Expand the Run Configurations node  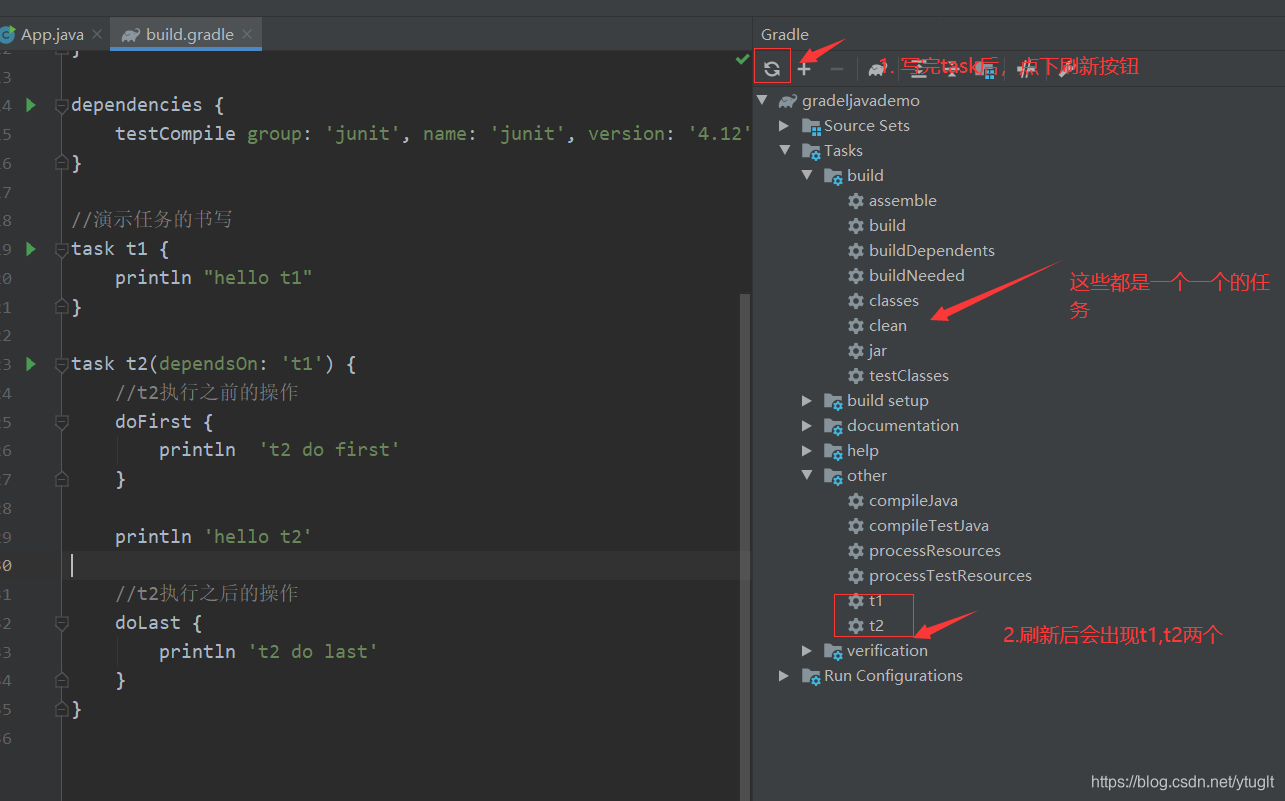coord(785,675)
